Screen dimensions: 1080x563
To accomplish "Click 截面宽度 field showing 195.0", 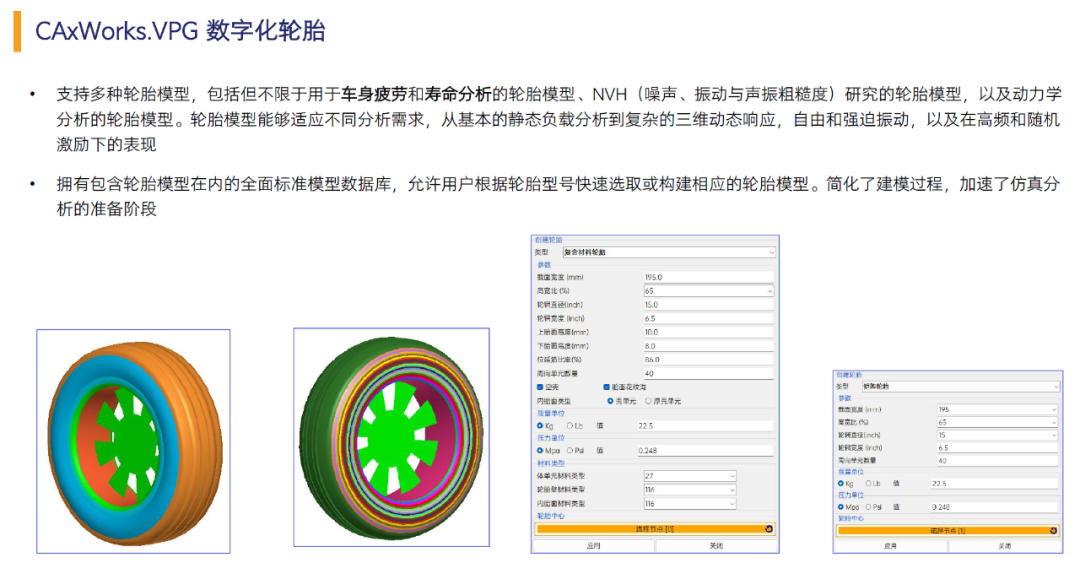I will (x=708, y=277).
